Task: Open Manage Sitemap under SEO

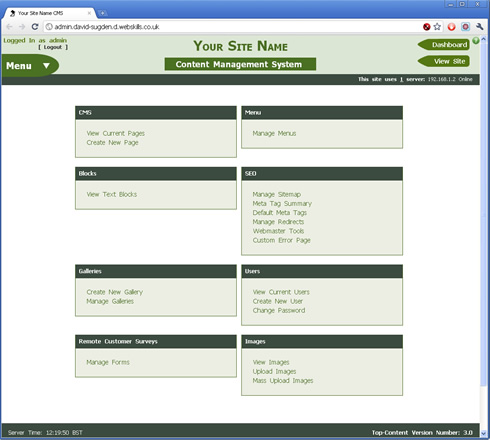Action: [x=277, y=194]
